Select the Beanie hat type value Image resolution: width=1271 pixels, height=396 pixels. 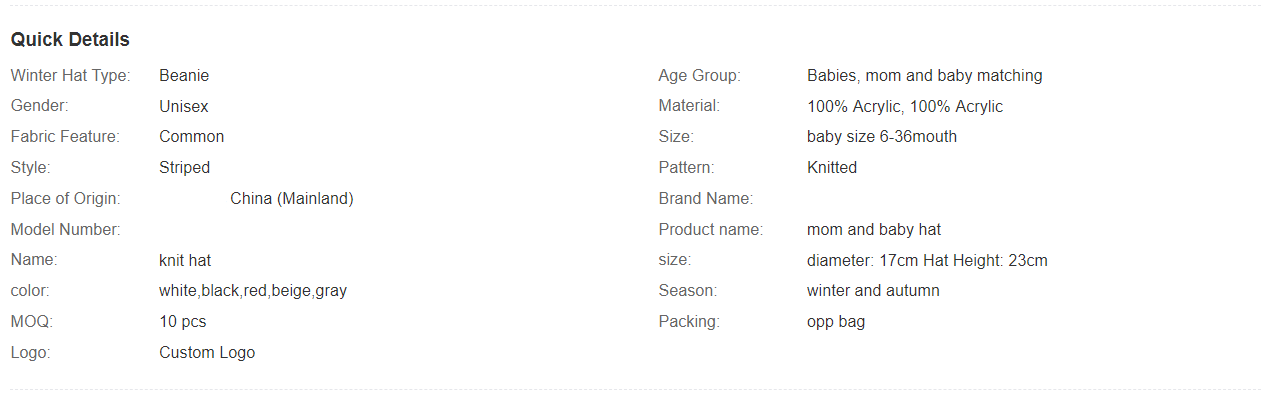click(184, 75)
